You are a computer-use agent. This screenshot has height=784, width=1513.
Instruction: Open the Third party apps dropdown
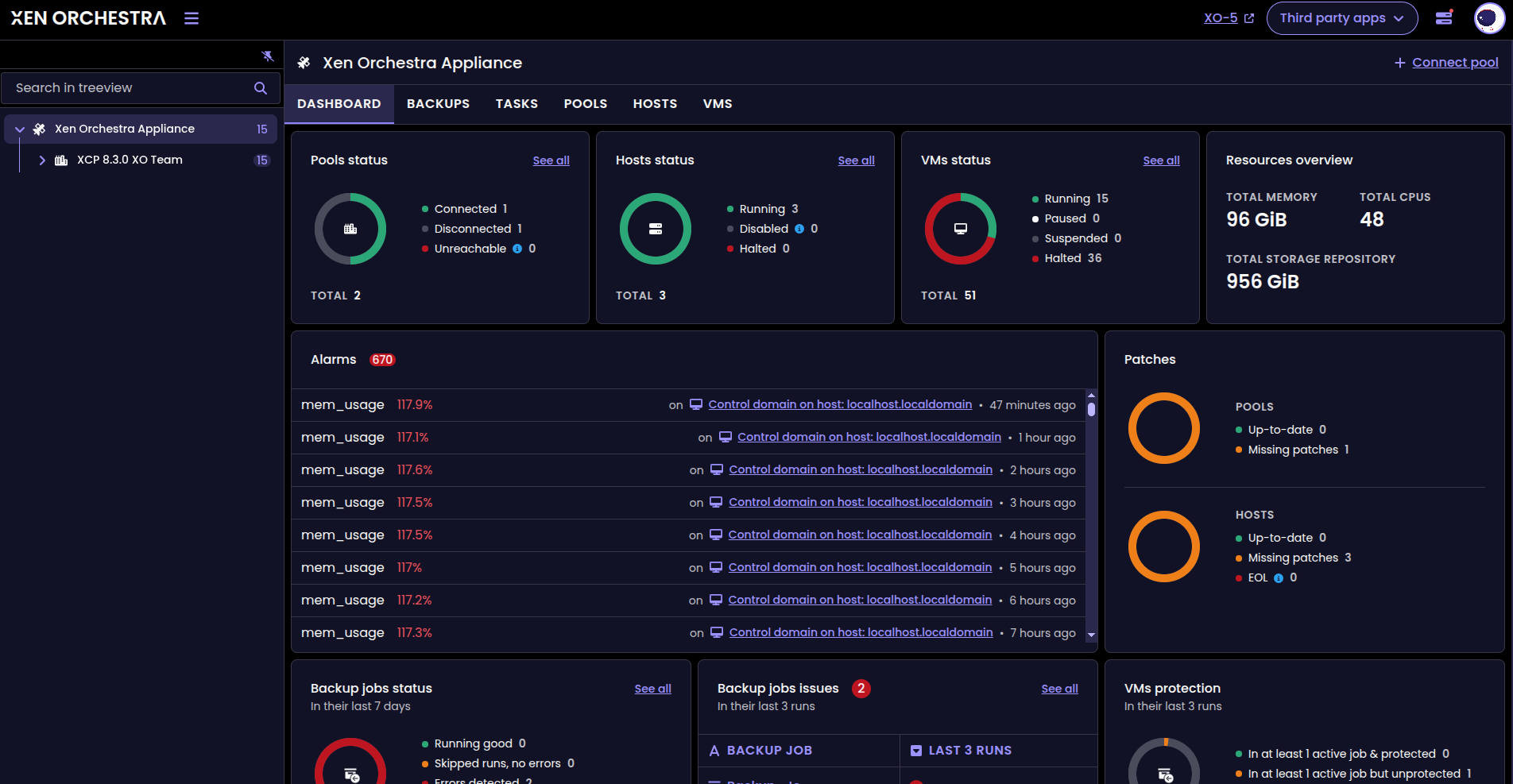pyautogui.click(x=1341, y=18)
